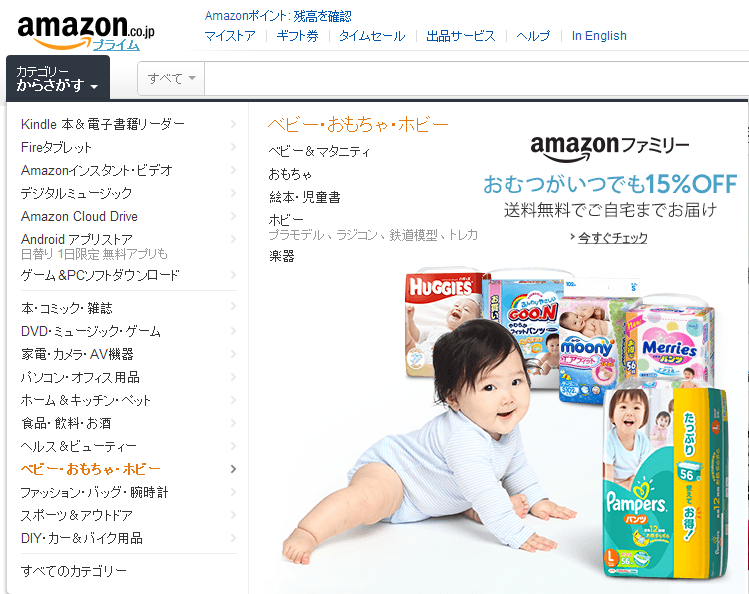Click すべてのカテゴリー at the menu bottom
749x594 pixels.
(x=74, y=571)
